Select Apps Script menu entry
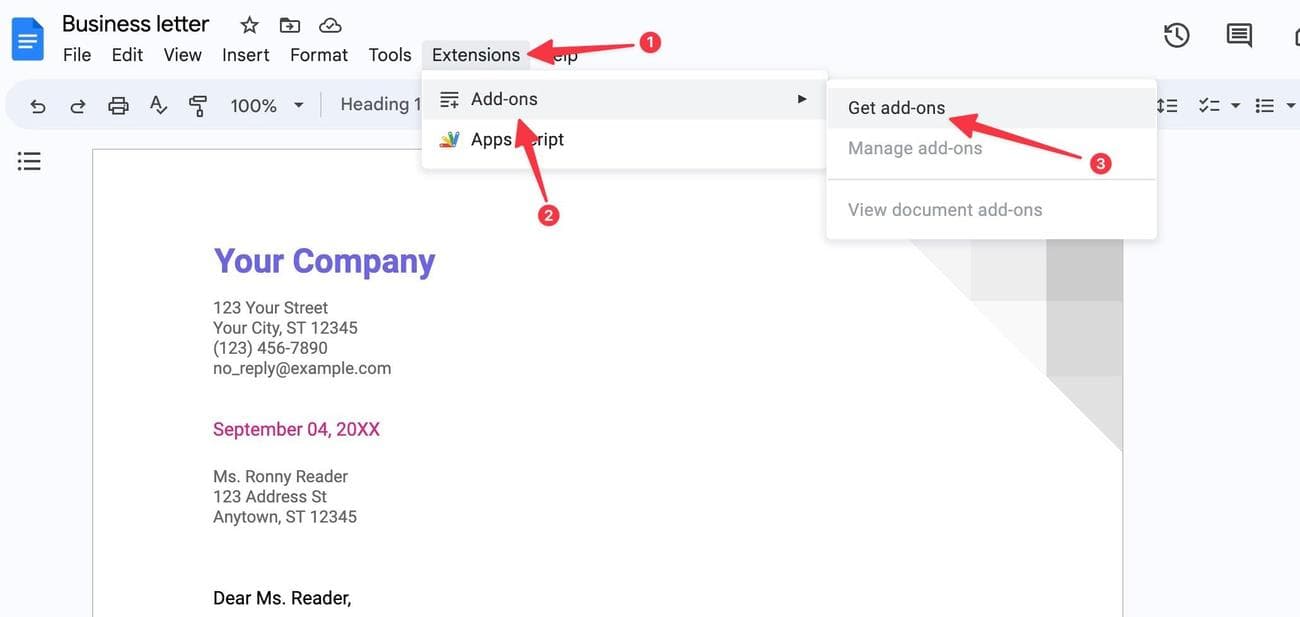Screen dimensions: 1300x617 click(517, 140)
